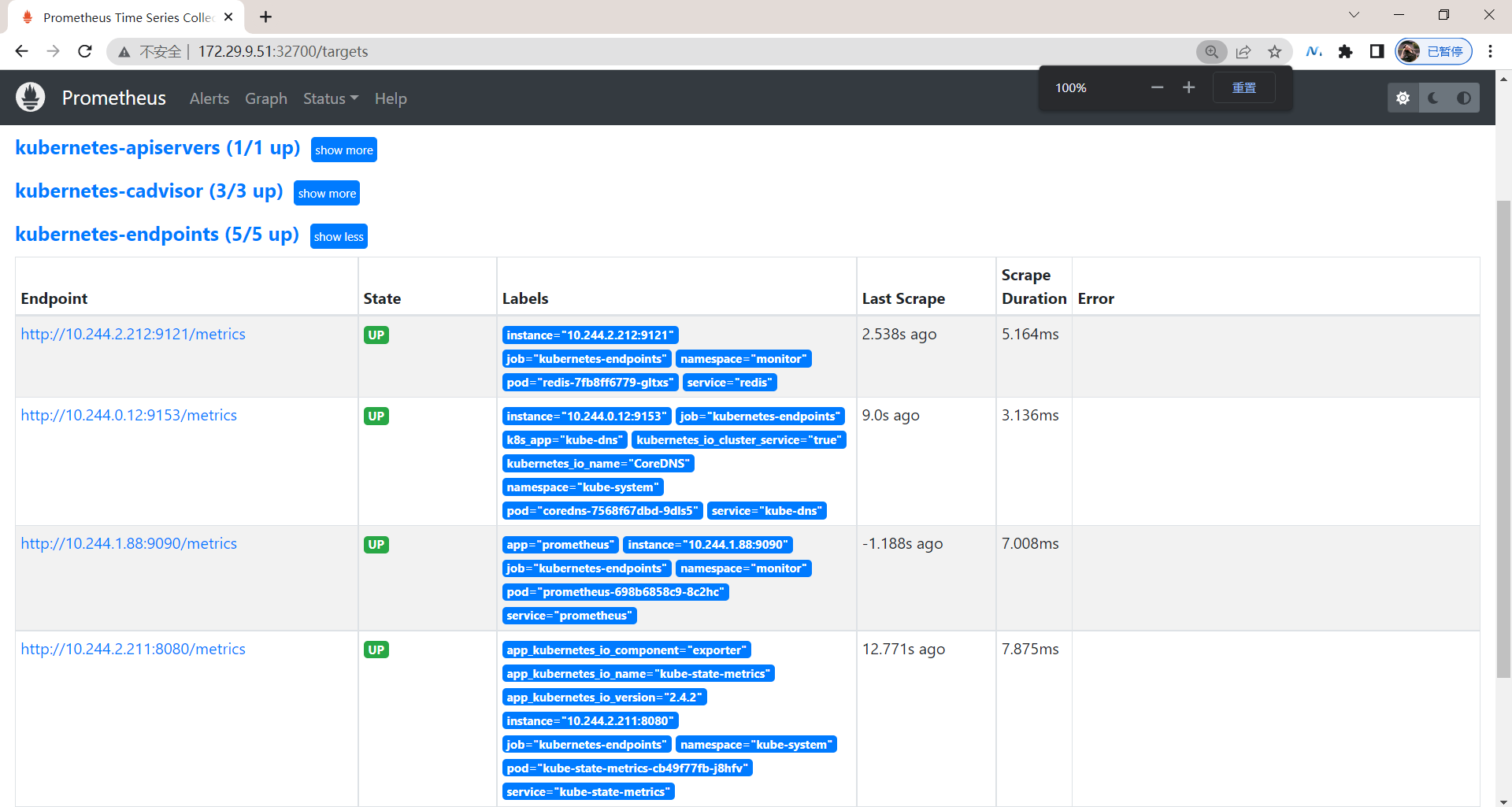Reload the targets page
The height and width of the screenshot is (807, 1512).
coord(85,51)
